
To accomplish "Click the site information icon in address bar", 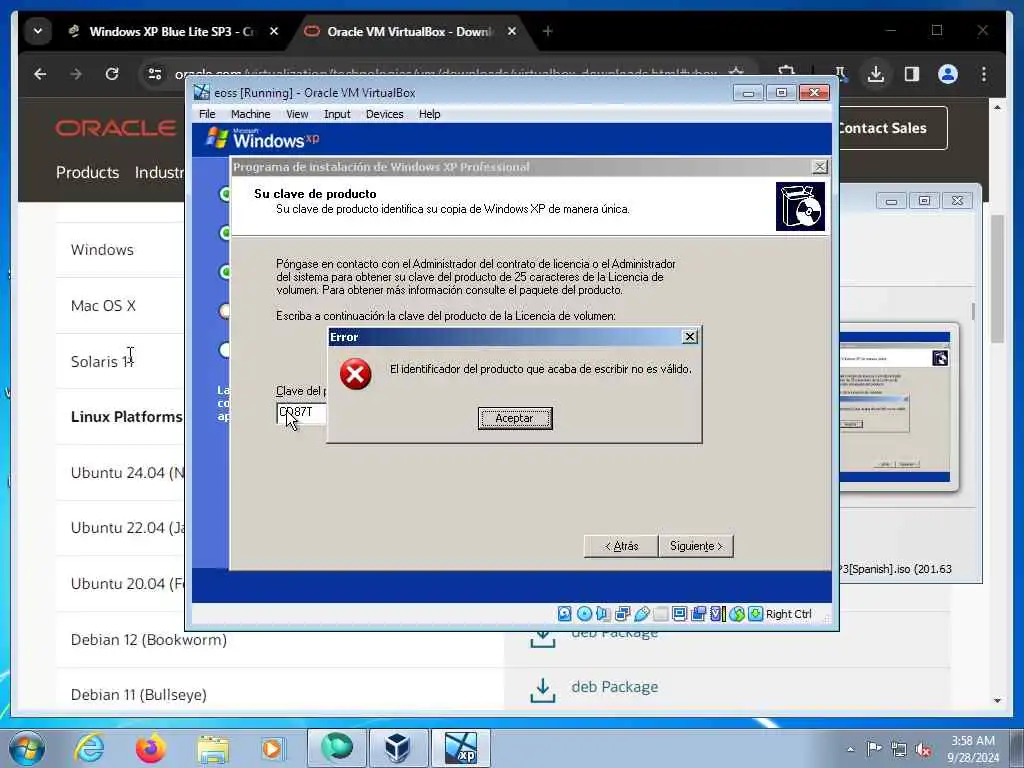I will [x=155, y=74].
